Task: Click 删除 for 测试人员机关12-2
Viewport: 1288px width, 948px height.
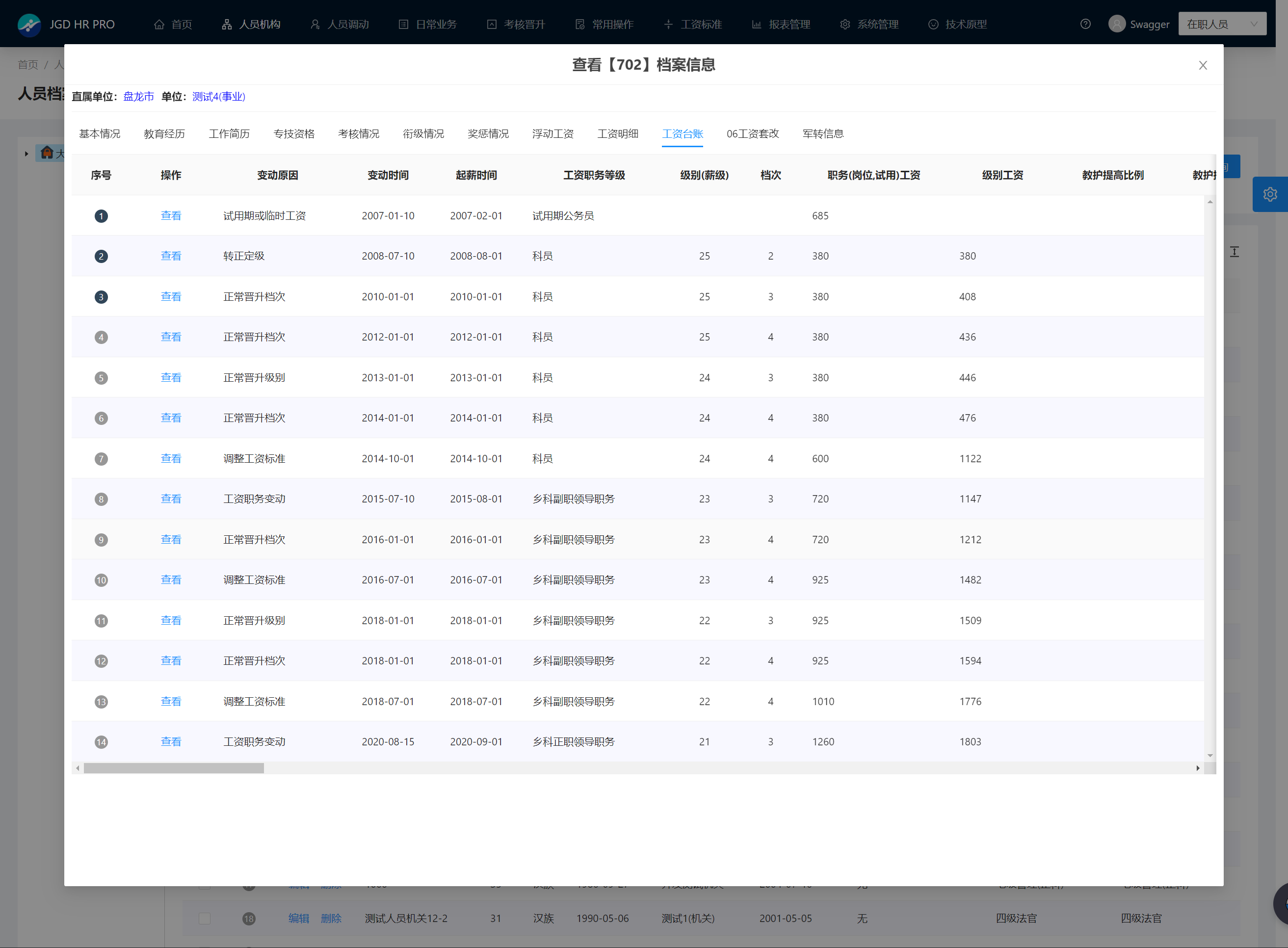Action: (331, 918)
